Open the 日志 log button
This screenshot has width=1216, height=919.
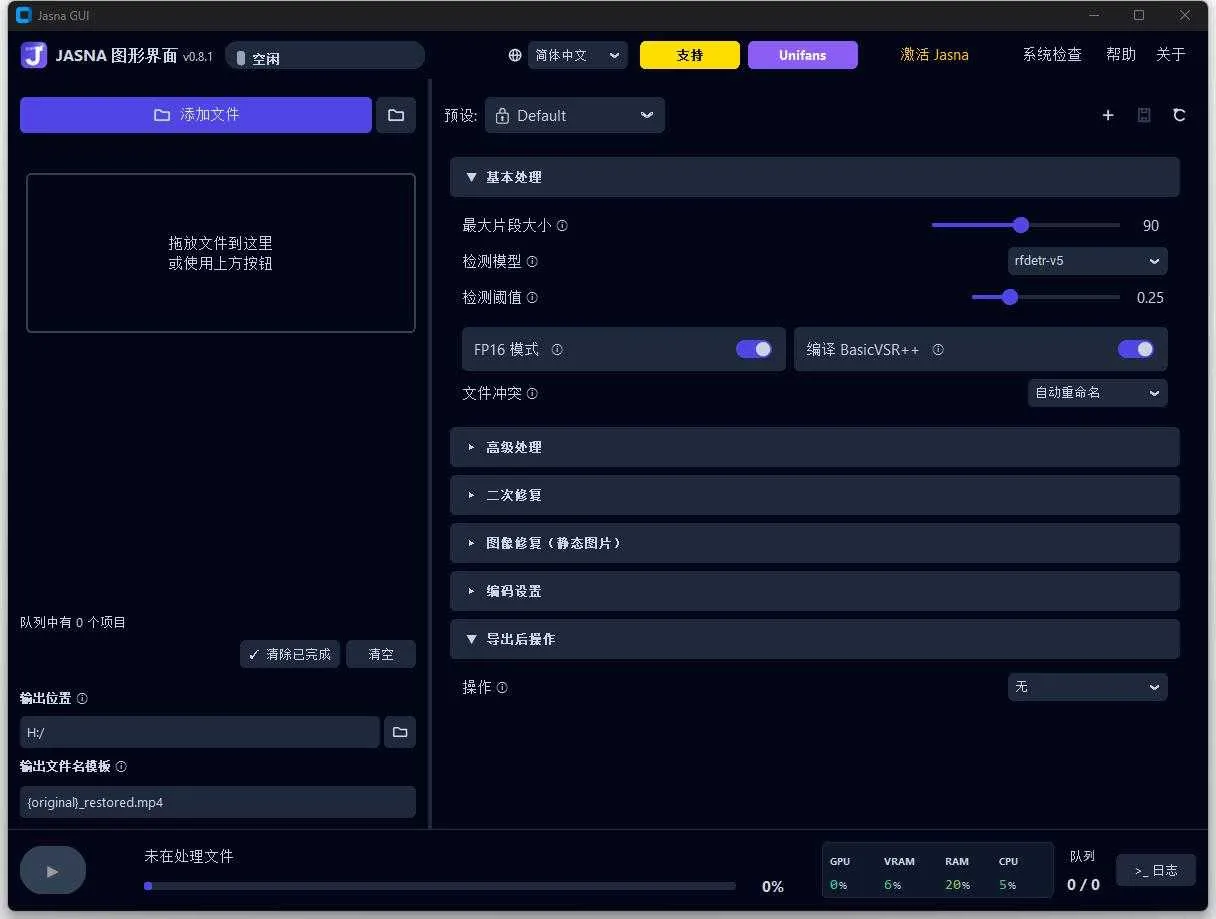tap(1156, 871)
